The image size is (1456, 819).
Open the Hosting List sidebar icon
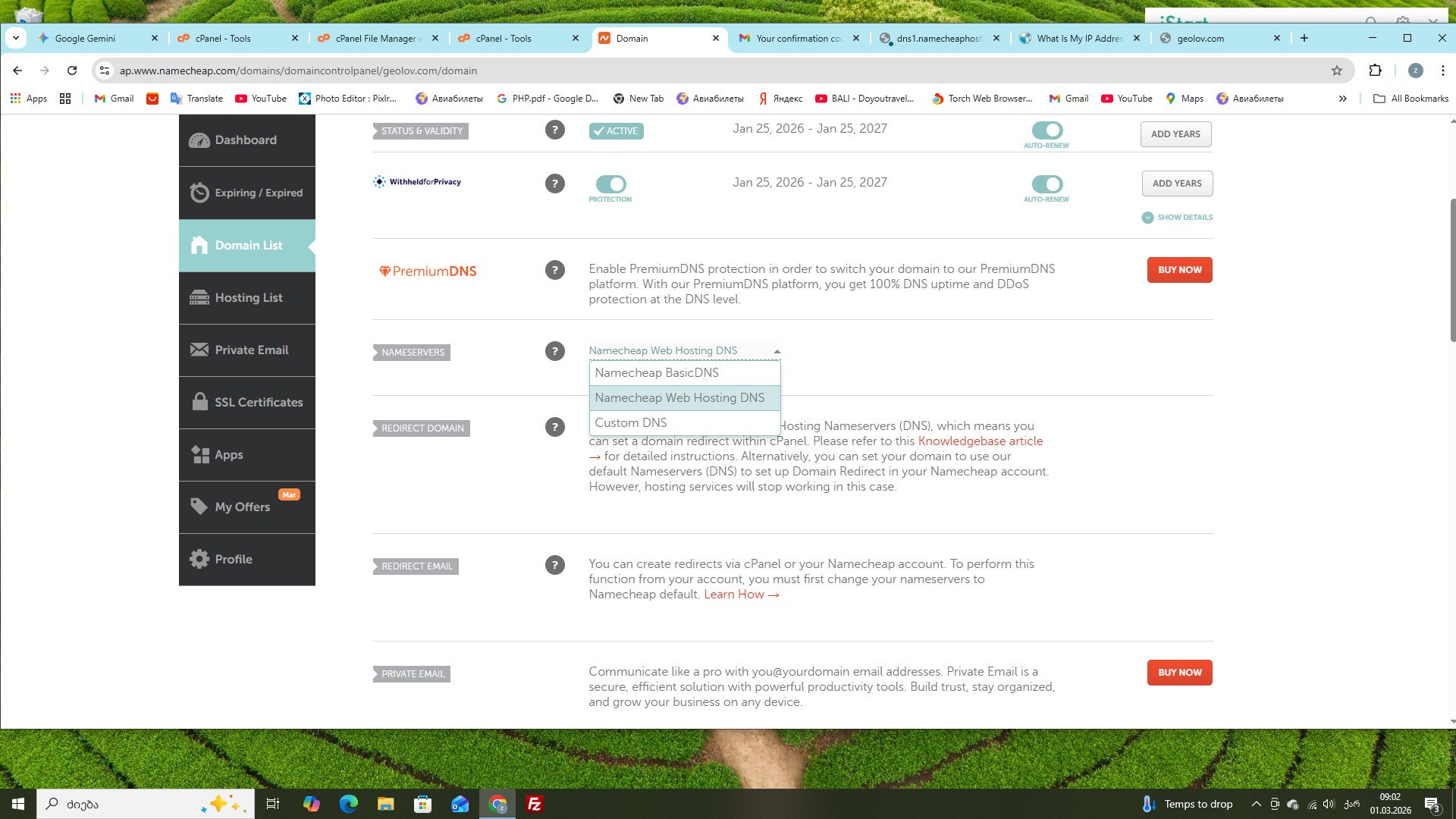click(199, 297)
